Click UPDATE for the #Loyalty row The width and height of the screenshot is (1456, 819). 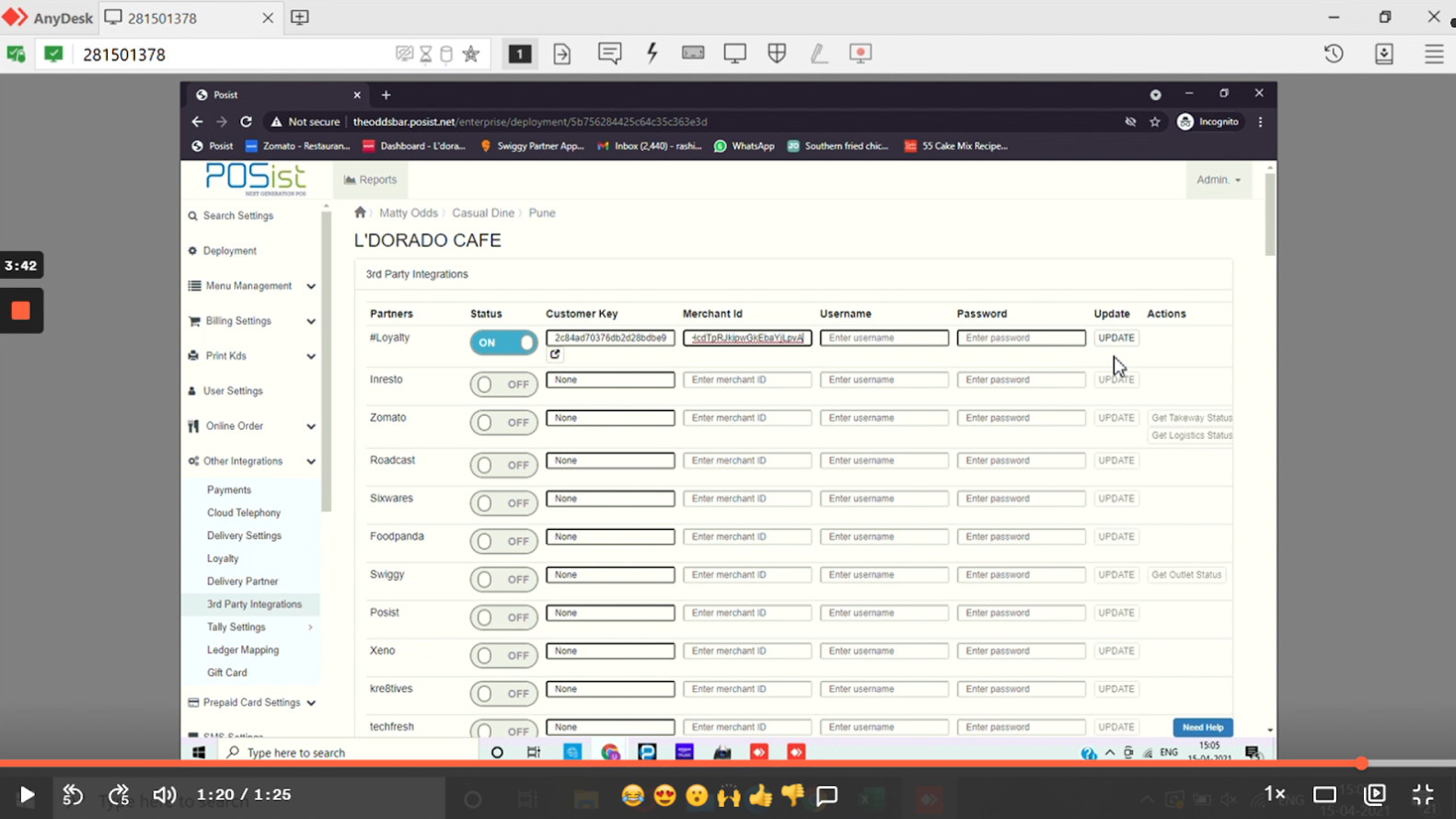[x=1116, y=338]
